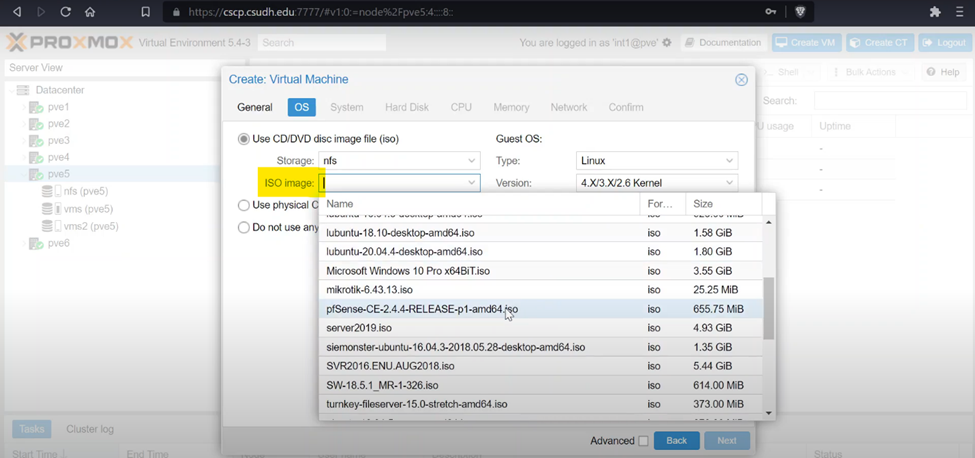The image size is (975, 458).
Task: Select pfSense-CE-2.4.4-RELEASE-p1-amd64.iso
Action: coord(541,309)
